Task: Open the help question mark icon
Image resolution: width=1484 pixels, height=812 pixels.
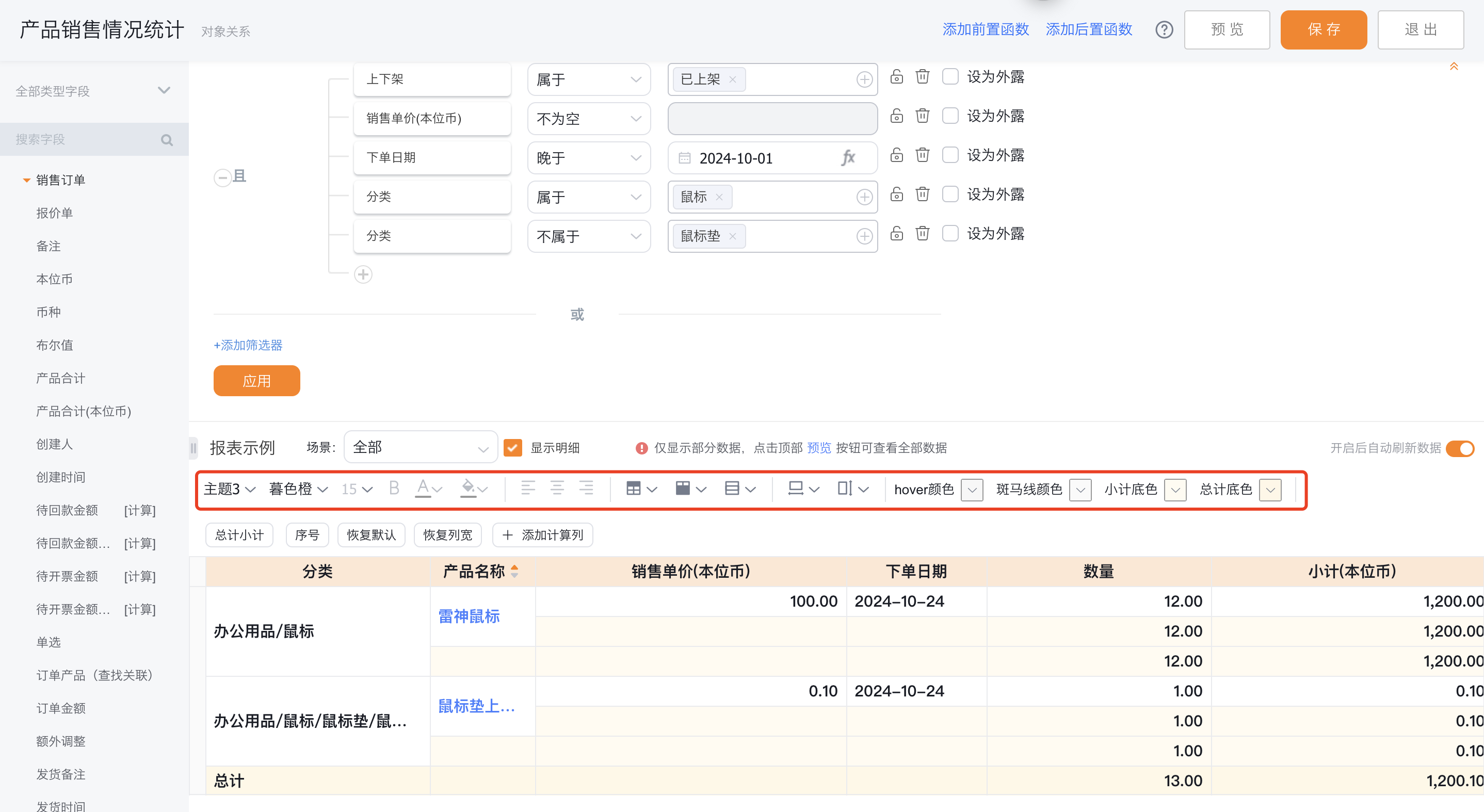Action: pos(1164,30)
